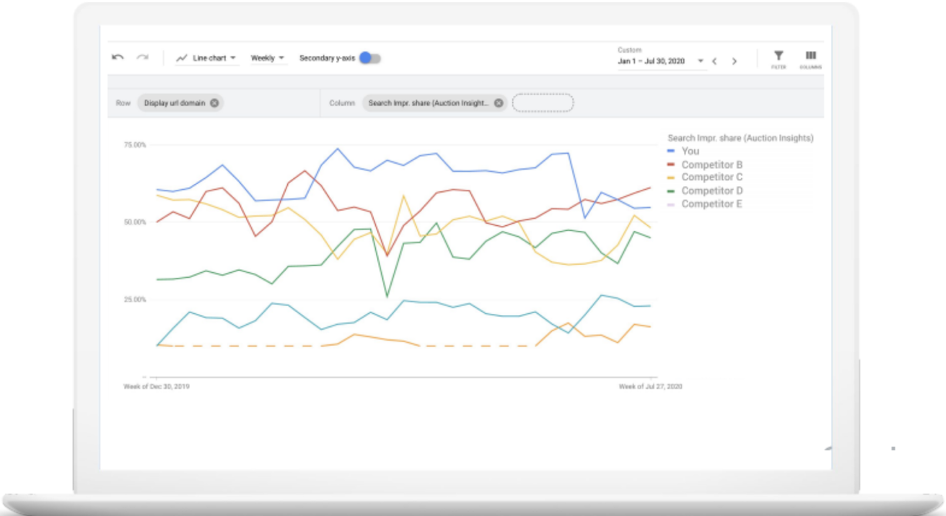The image size is (946, 516).
Task: Toggle the Secondary y-axis switch
Action: [370, 58]
